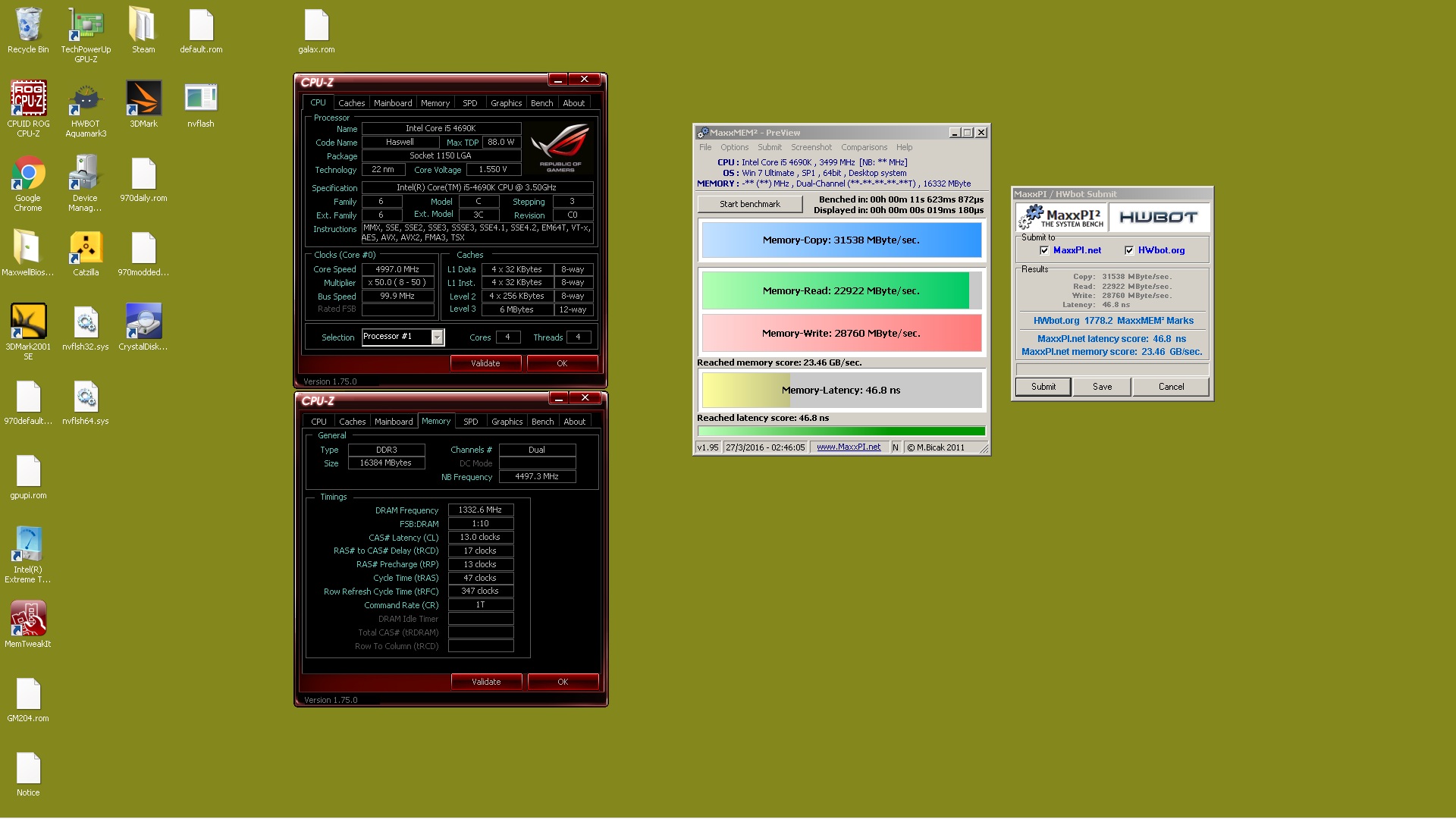Click Start benchmark in MaxxMEM
1456x819 pixels.
tap(750, 204)
